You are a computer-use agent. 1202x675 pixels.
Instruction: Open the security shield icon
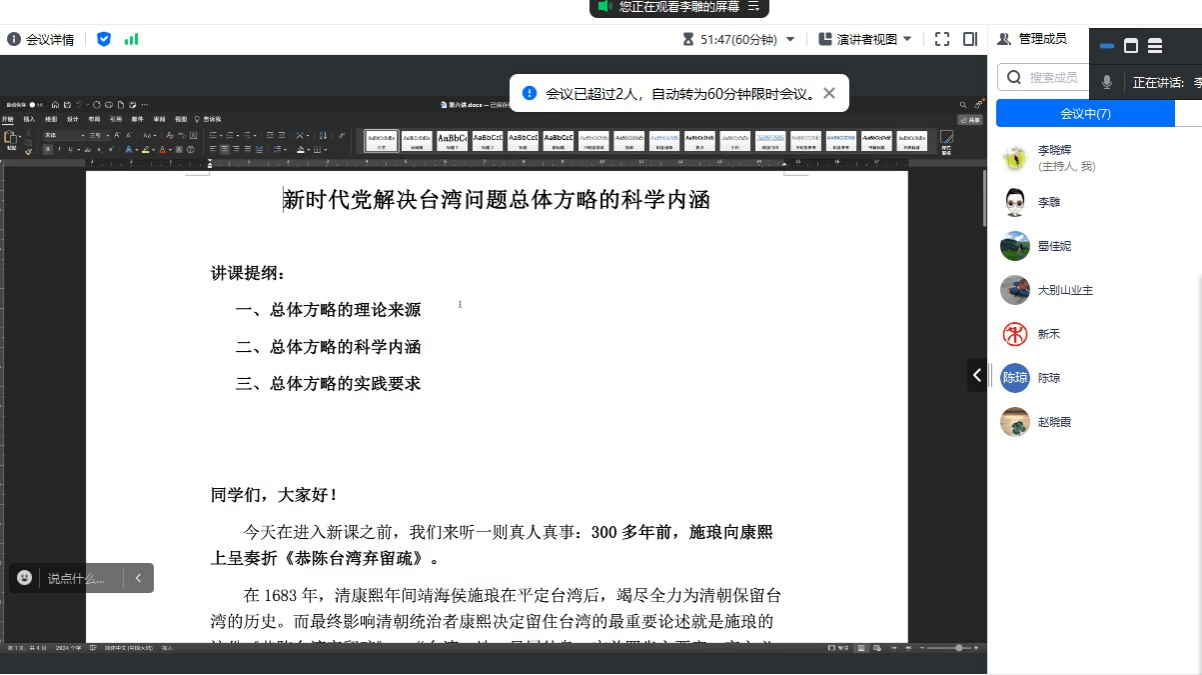click(x=104, y=39)
